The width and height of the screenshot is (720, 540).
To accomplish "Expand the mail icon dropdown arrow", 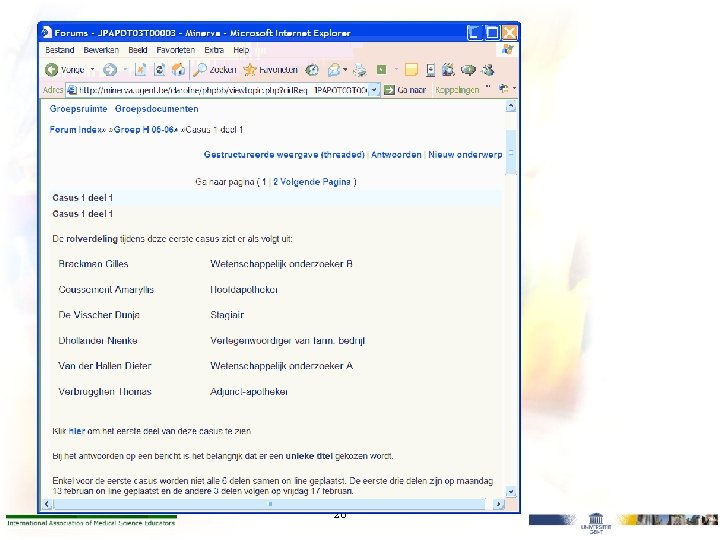I will pyautogui.click(x=345, y=70).
